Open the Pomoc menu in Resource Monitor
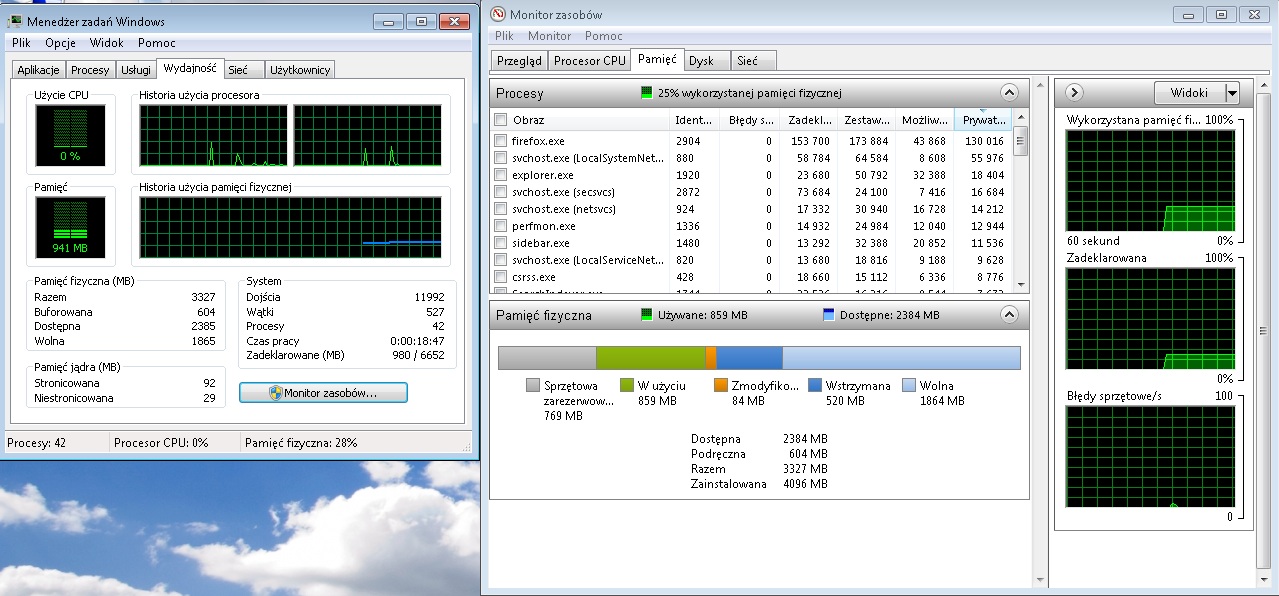This screenshot has height=596, width=1279. (x=604, y=36)
